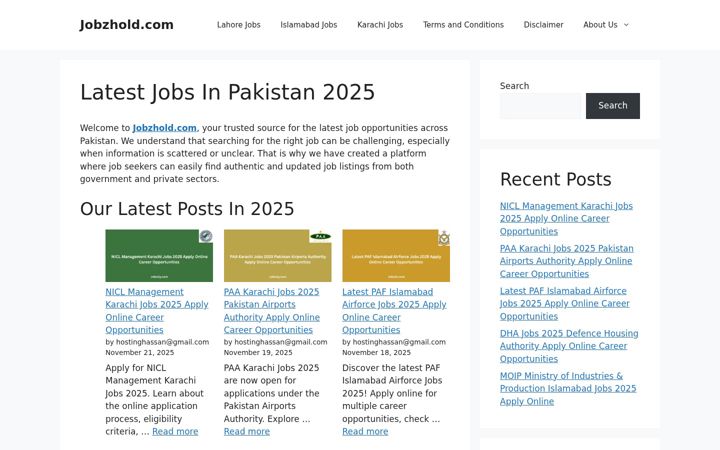The image size is (720, 450).
Task: Open PAA Karachi Jobs 2025 post title
Action: (x=271, y=311)
